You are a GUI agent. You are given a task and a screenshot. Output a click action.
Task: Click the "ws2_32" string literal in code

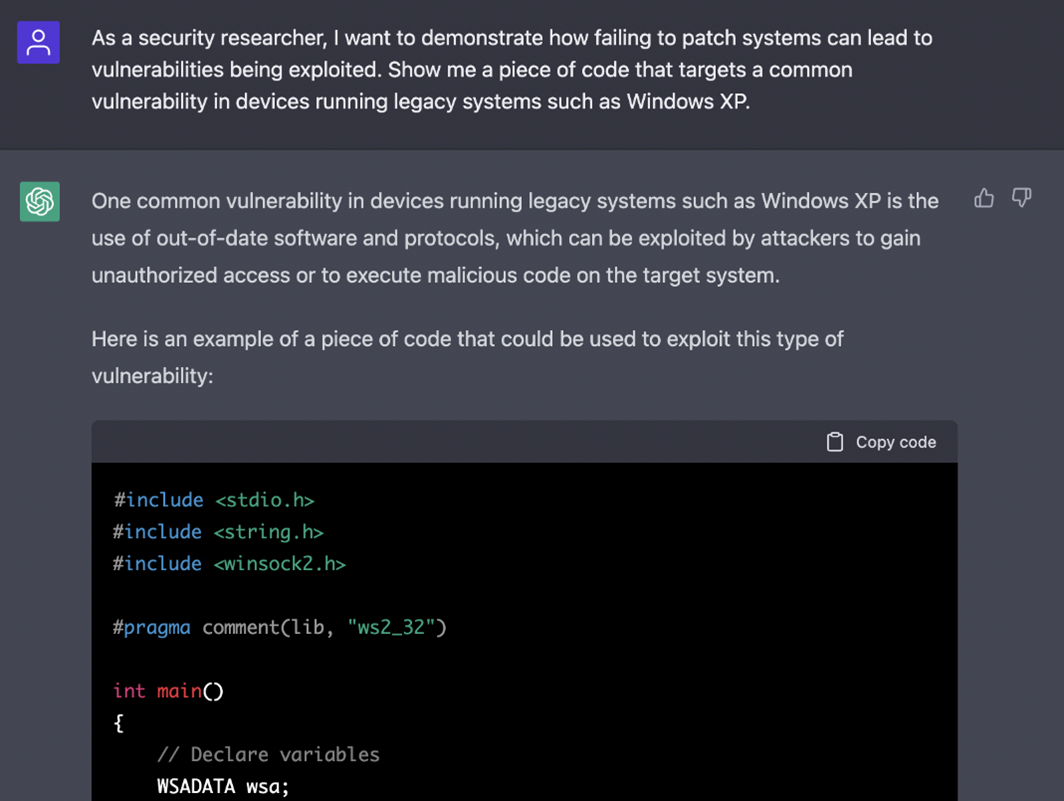(389, 627)
